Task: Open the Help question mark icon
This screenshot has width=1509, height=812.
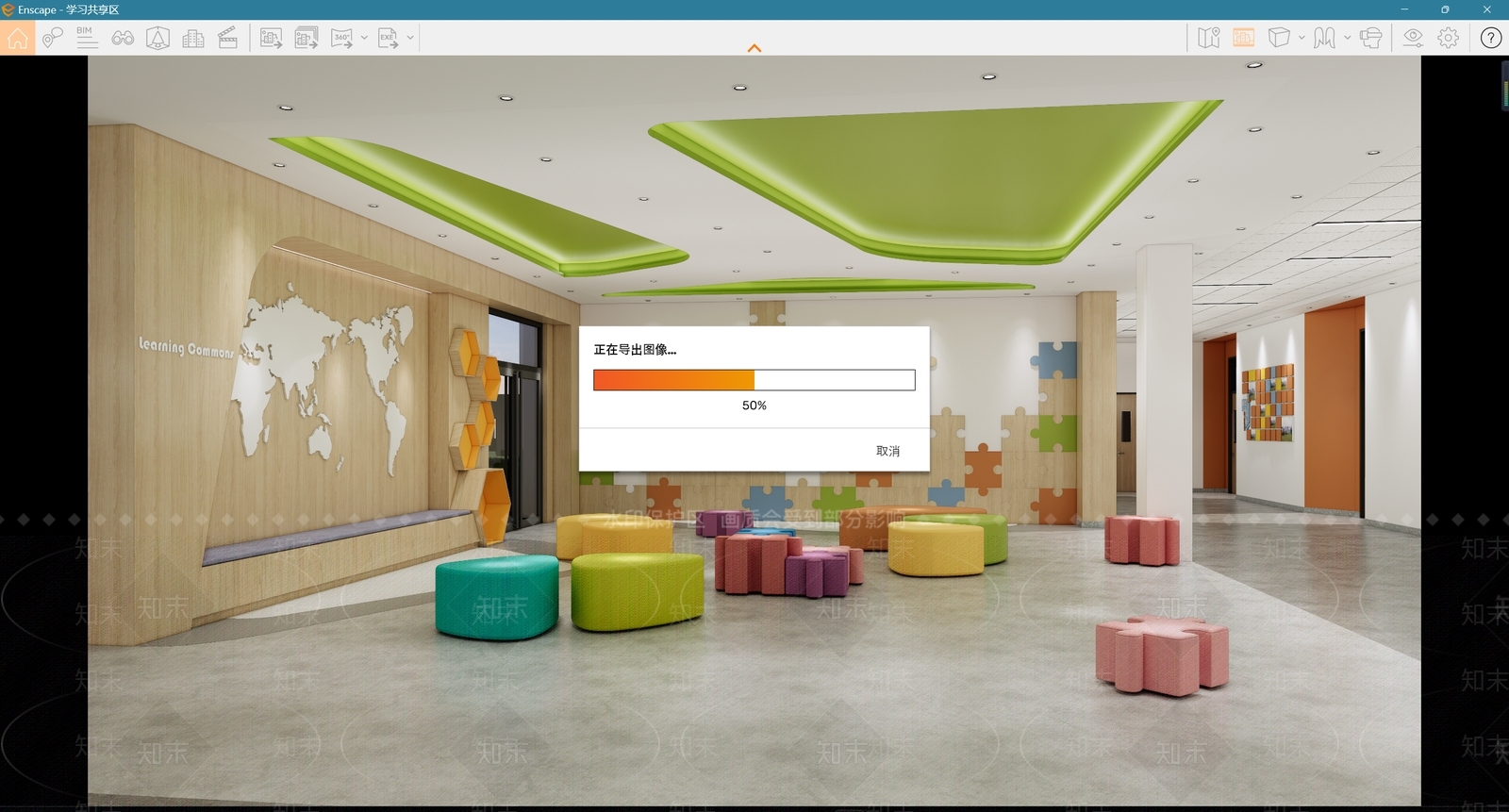Action: pos(1491,38)
